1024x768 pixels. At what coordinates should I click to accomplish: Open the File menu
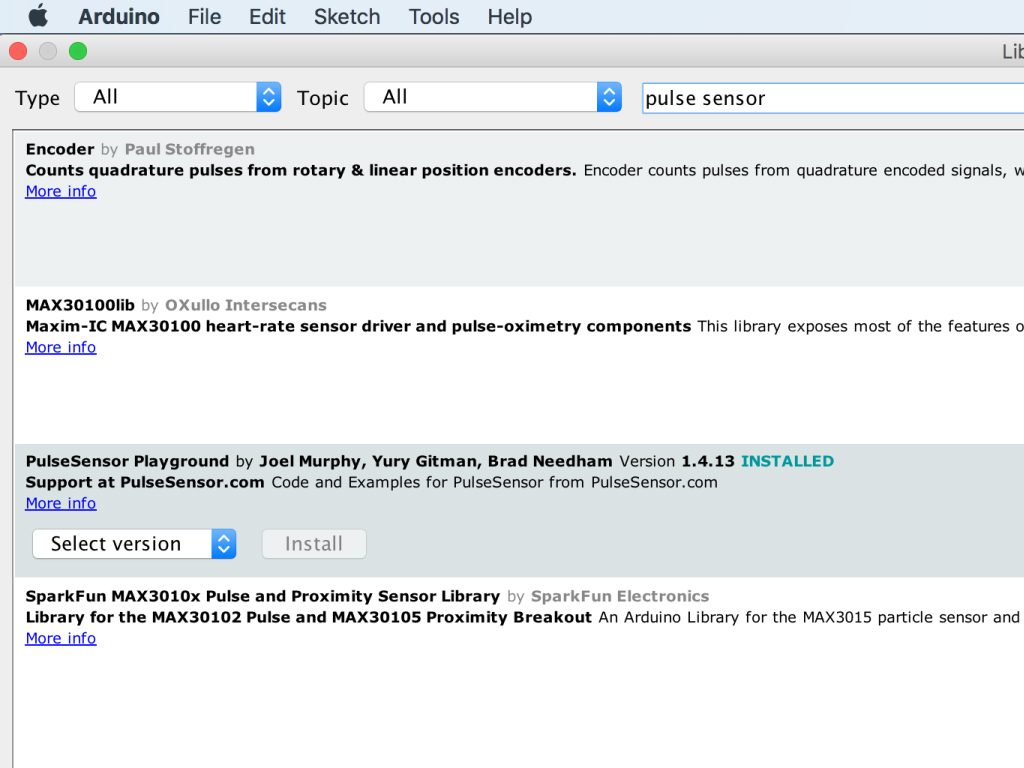[204, 16]
